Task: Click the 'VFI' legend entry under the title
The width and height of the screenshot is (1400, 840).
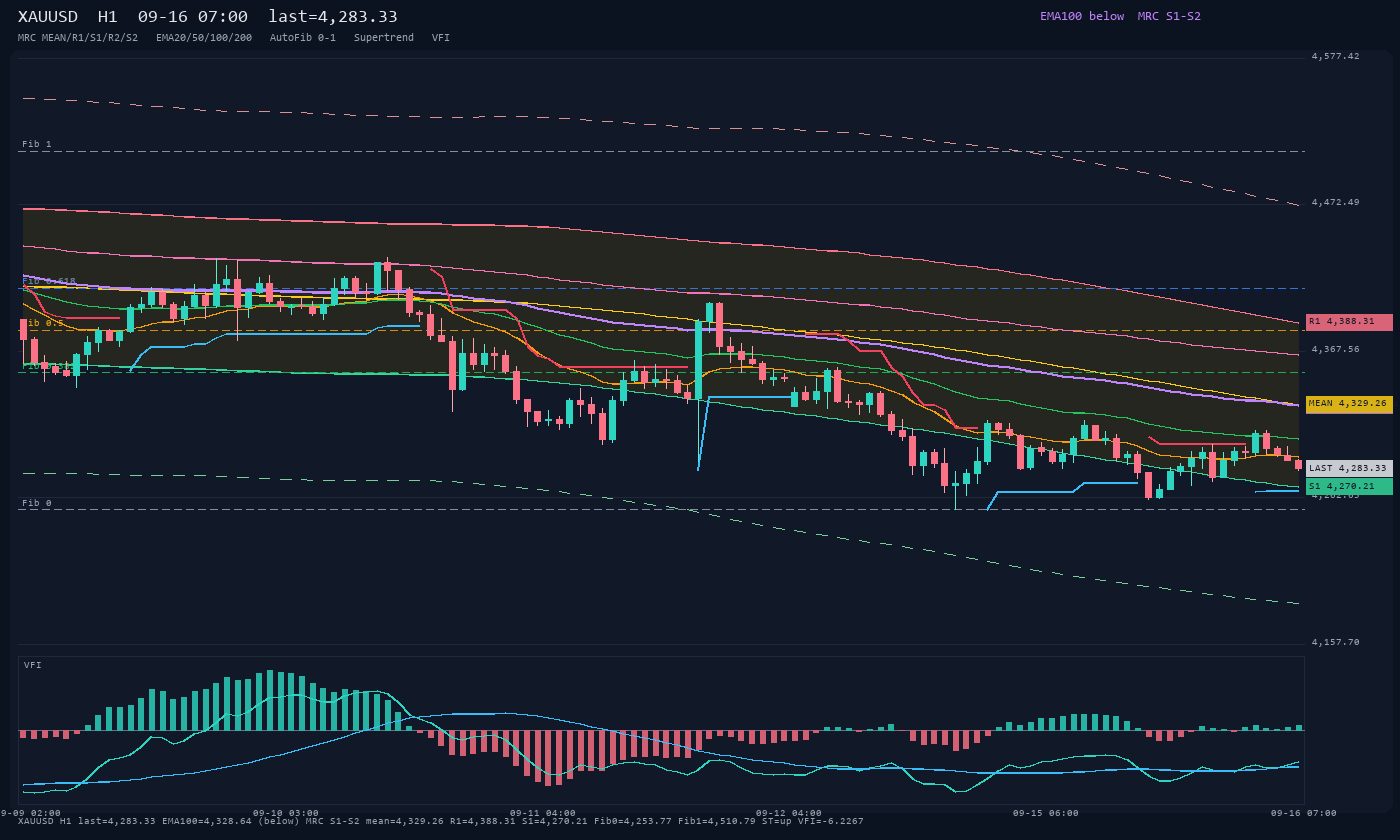Action: pyautogui.click(x=441, y=38)
